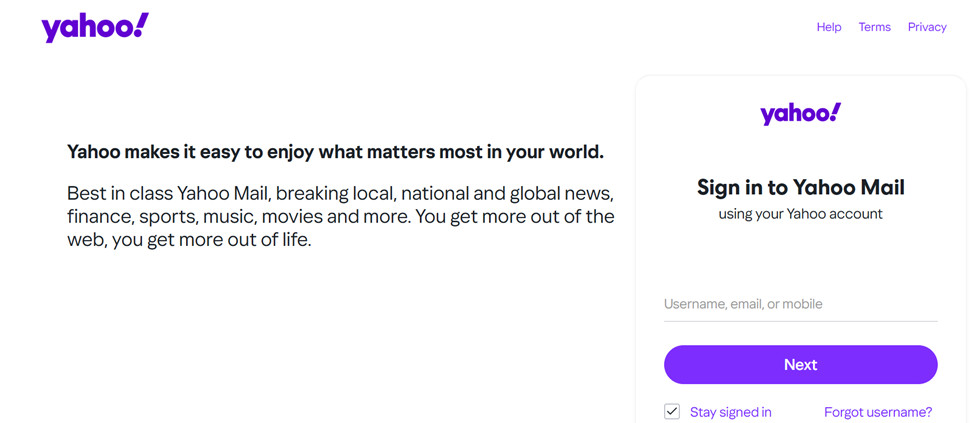The image size is (975, 423).
Task: Click the underline beneath the username field
Action: pyautogui.click(x=800, y=321)
